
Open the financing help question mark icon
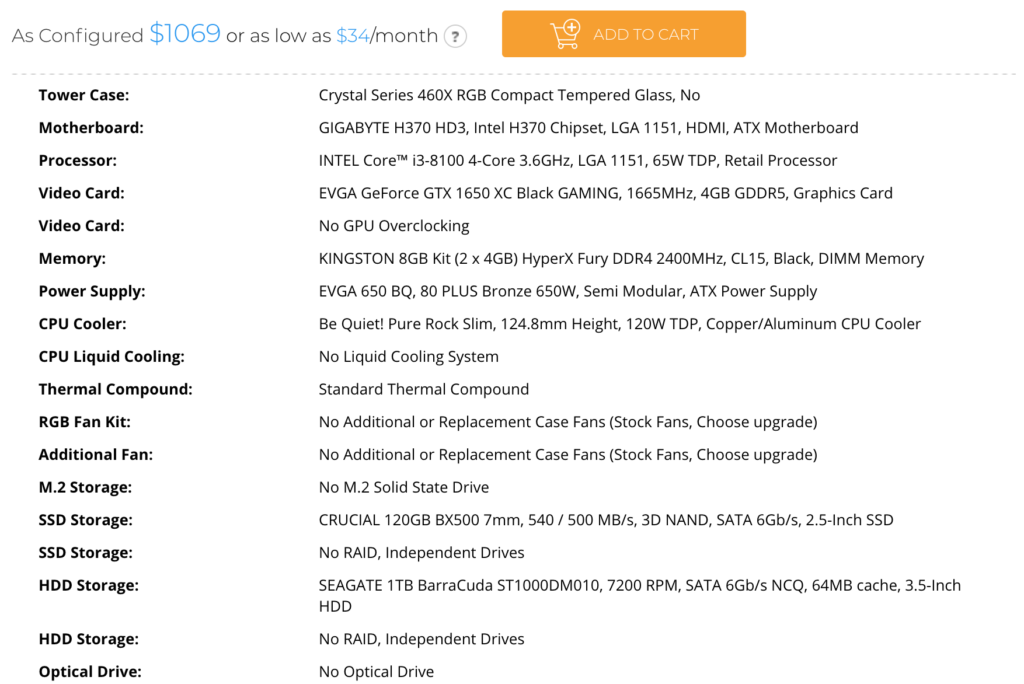pos(455,36)
